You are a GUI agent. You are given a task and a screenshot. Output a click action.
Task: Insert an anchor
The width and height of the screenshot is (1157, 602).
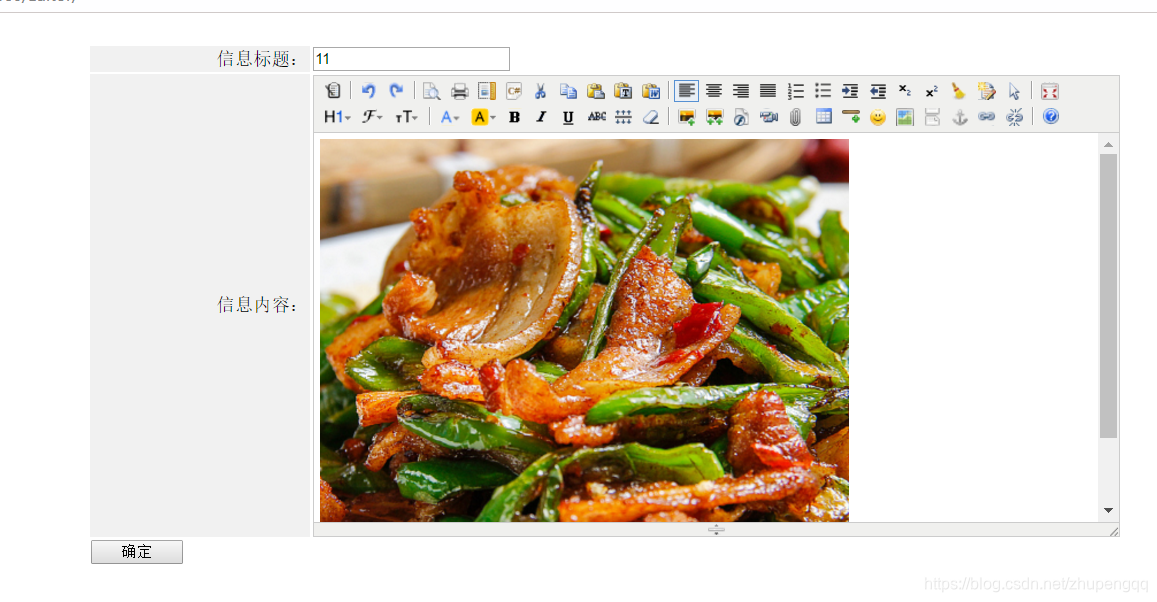pyautogui.click(x=959, y=117)
